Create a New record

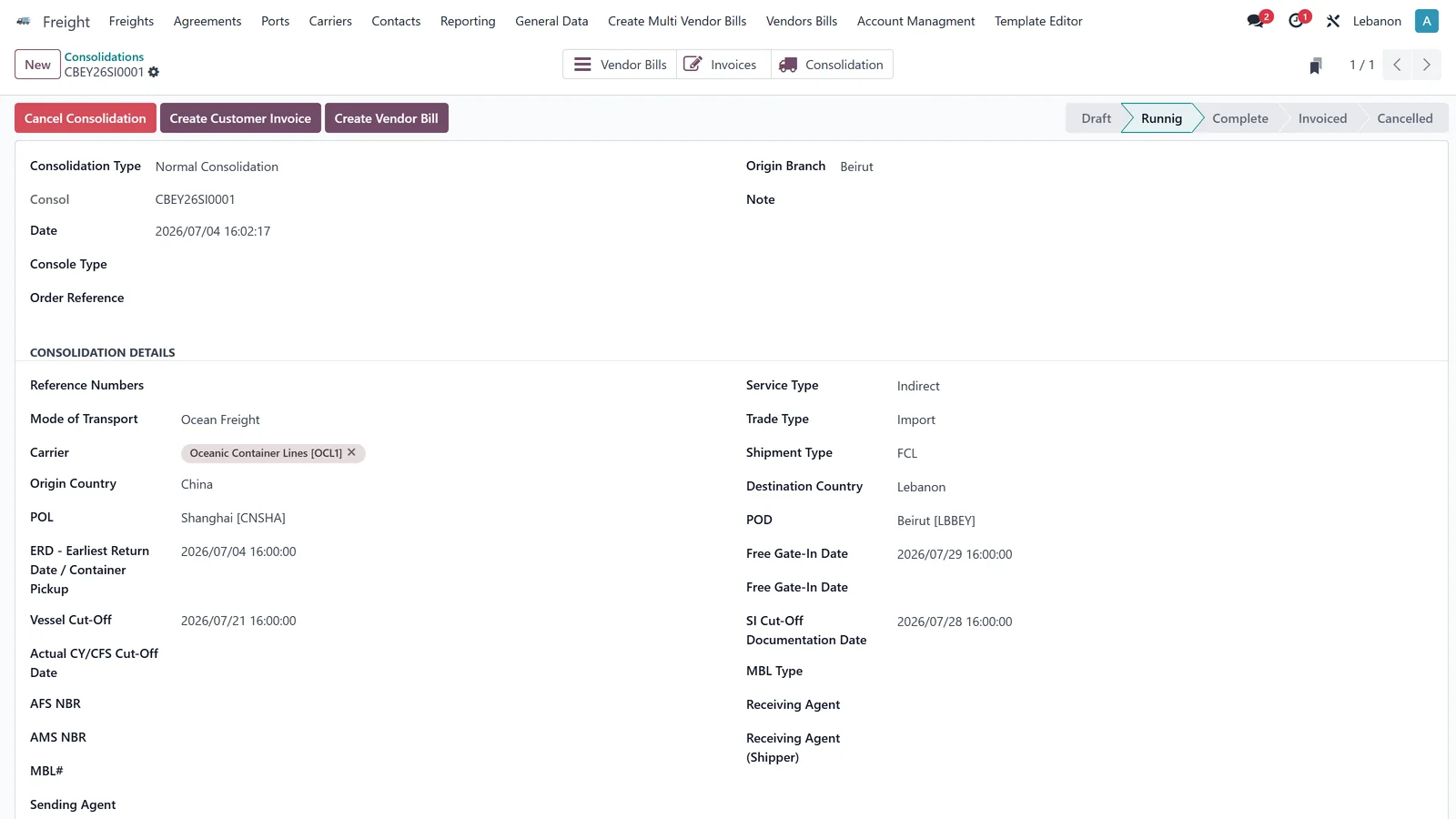coord(37,65)
